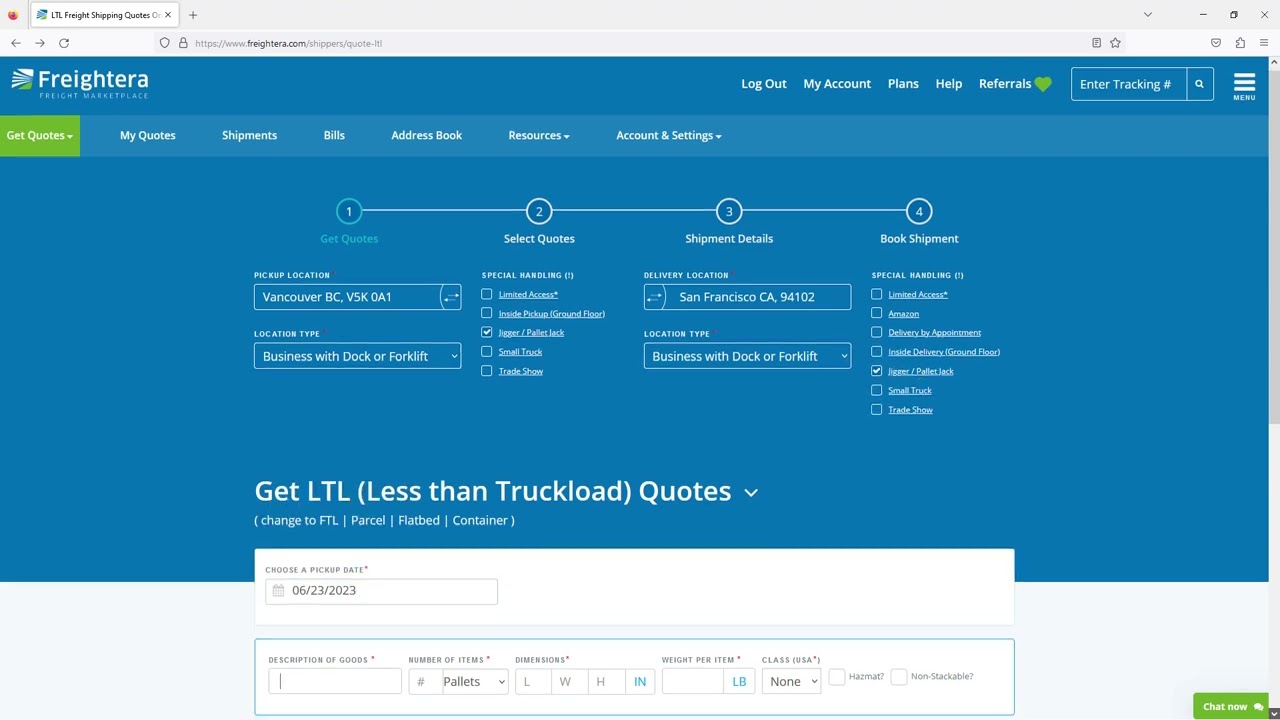Click the site lock icon in address bar

click(x=183, y=43)
